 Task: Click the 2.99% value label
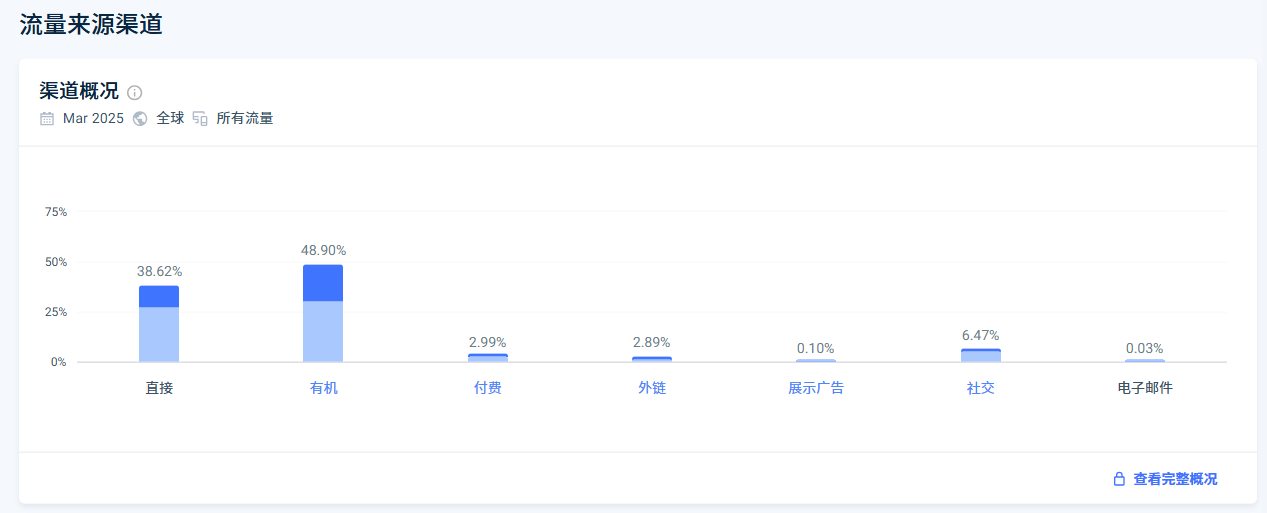point(488,342)
